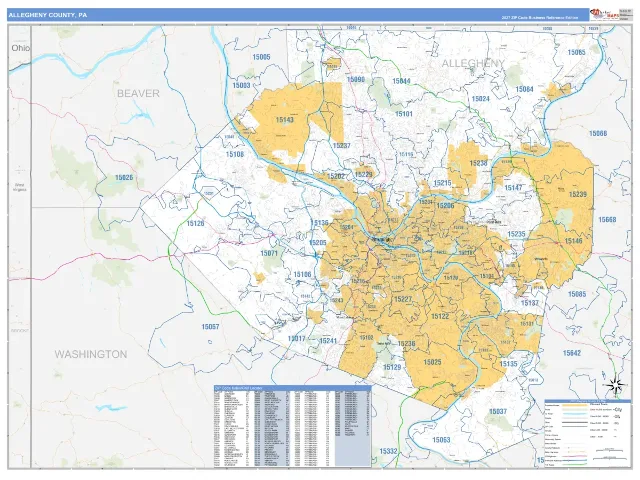The image size is (640, 480).
Task: Click ZIP code 15003 label
Action: tap(241, 85)
